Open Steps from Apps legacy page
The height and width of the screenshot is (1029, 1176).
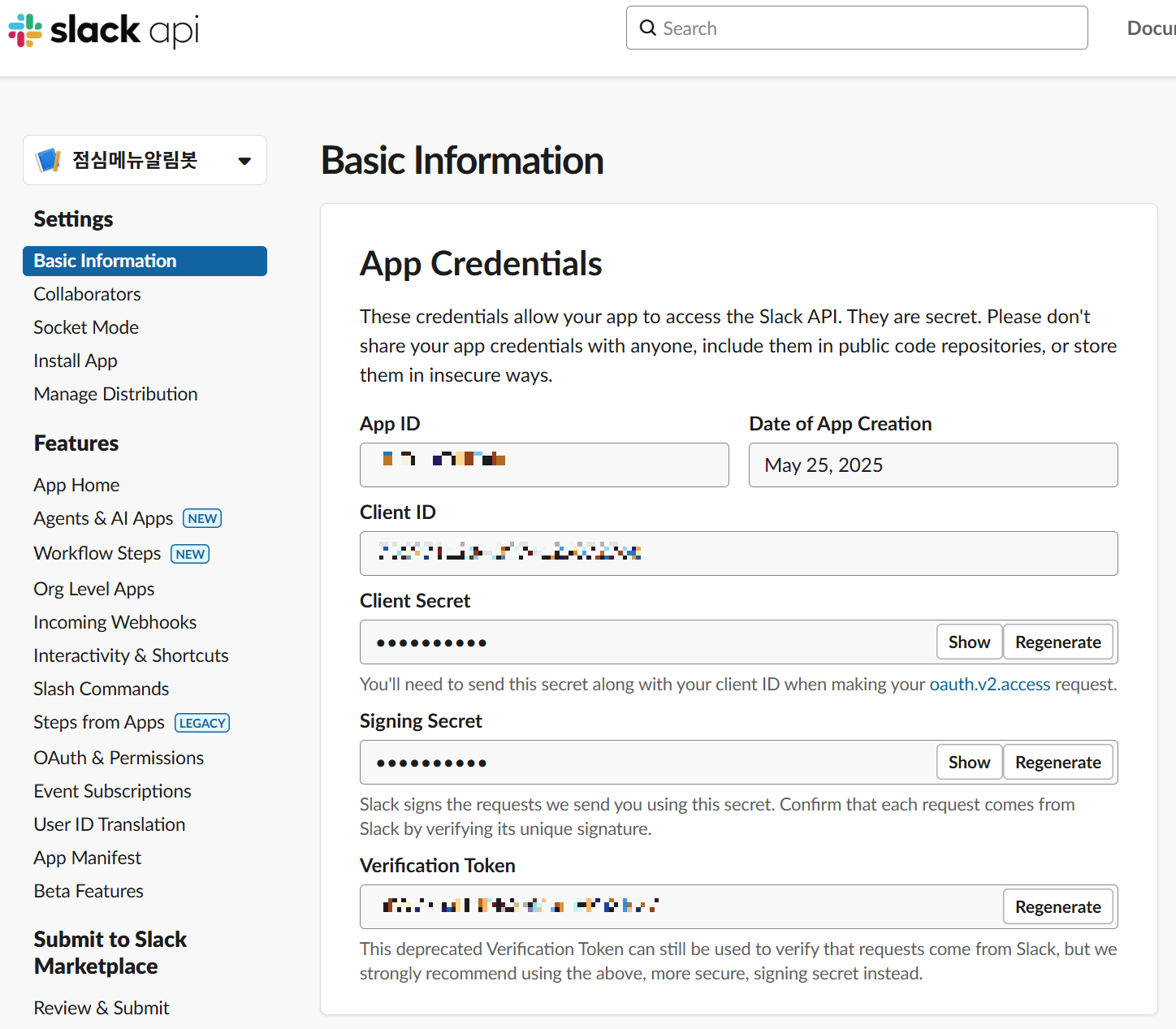tap(99, 722)
